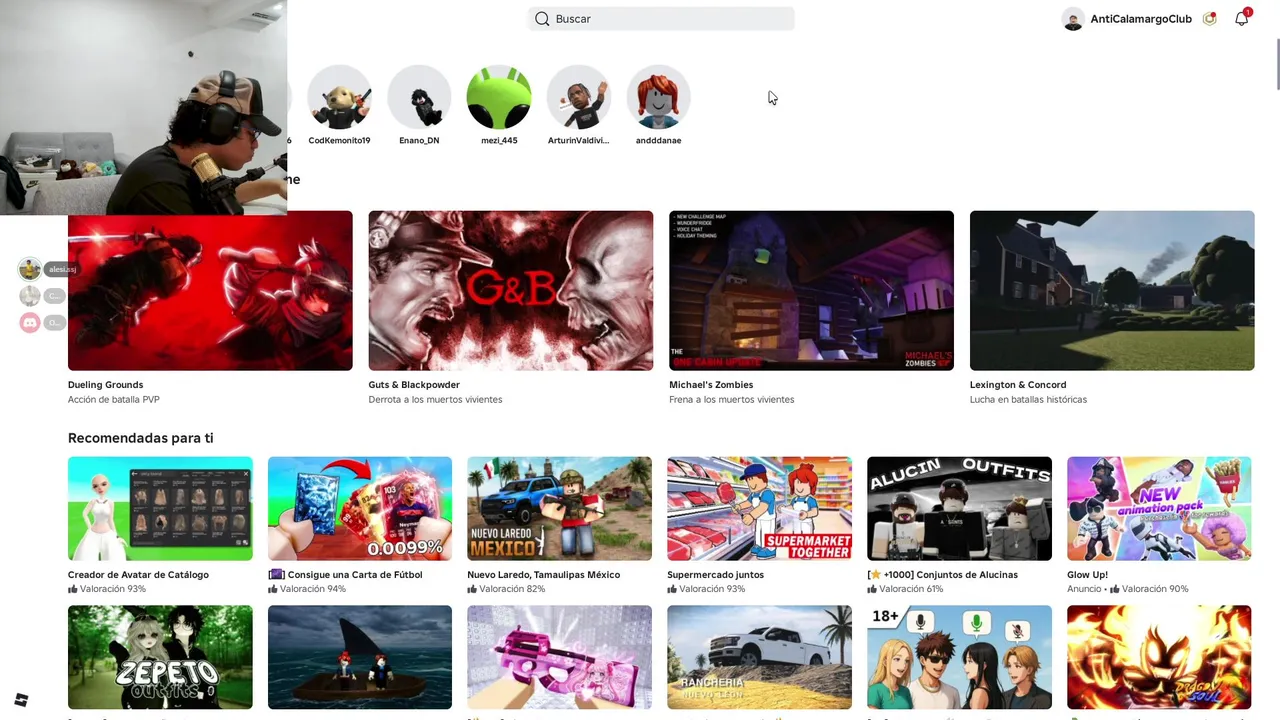1280x720 pixels.
Task: Open Lexington & Concord game thumbnail
Action: tap(1112, 290)
